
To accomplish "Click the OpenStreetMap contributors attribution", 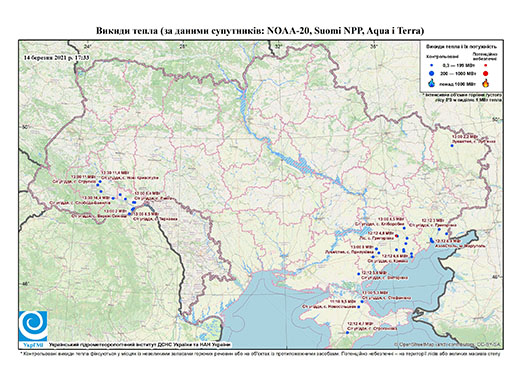I will (x=447, y=344).
